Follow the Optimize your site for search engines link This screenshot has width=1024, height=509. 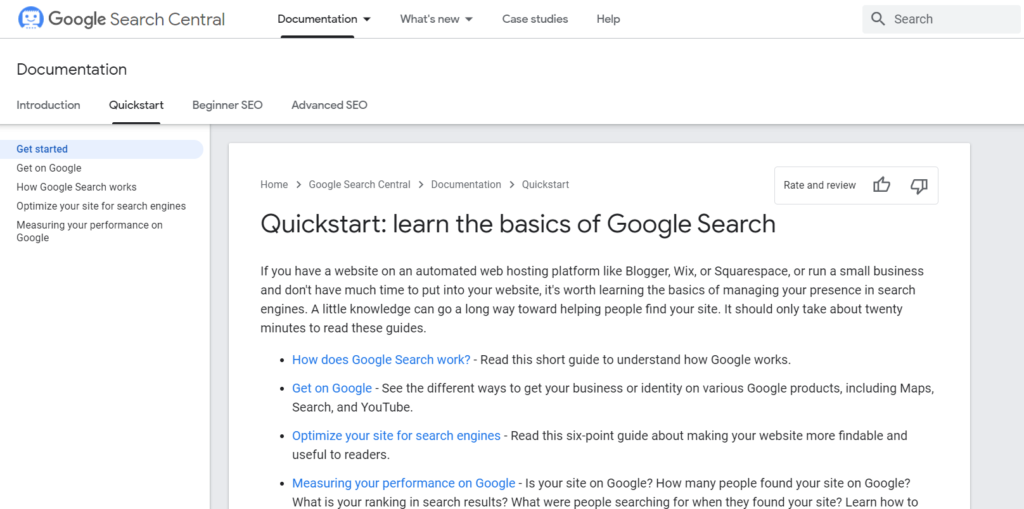pos(396,436)
